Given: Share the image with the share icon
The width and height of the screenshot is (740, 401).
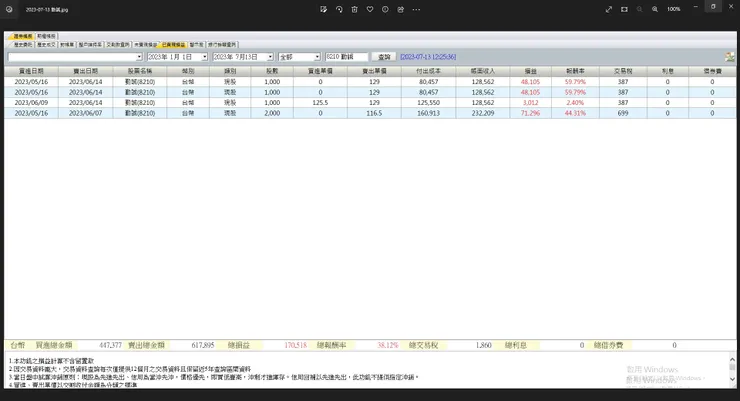Looking at the screenshot, I should [x=401, y=9].
